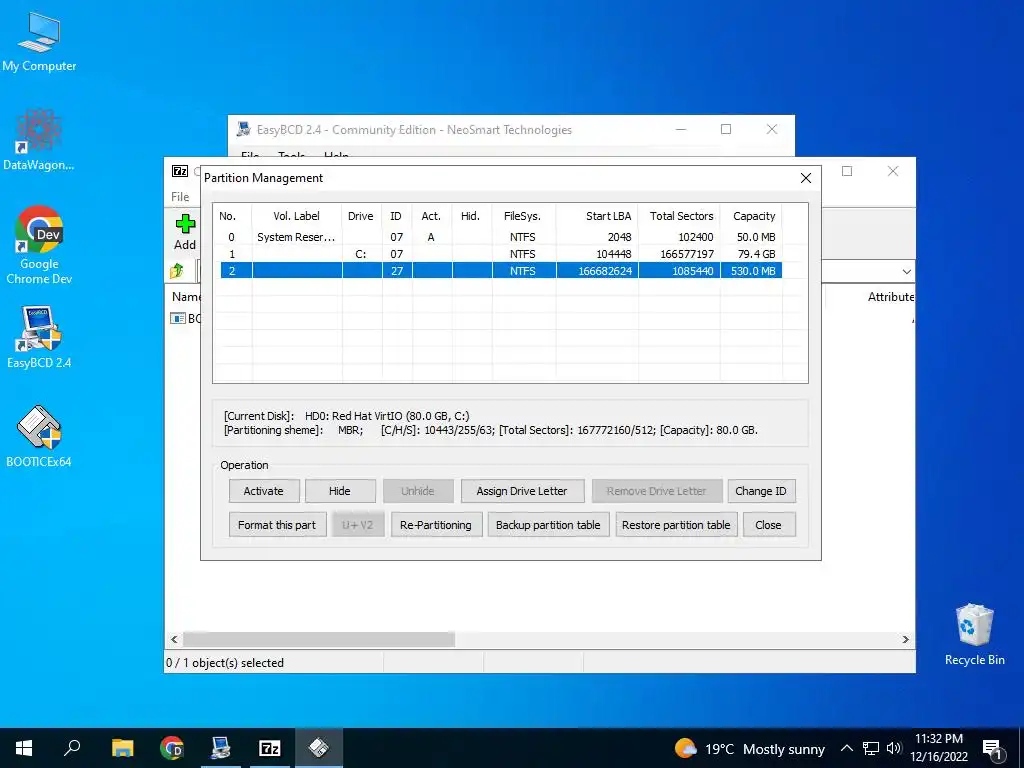Open the notification center icon
The image size is (1024, 768).
pos(992,749)
